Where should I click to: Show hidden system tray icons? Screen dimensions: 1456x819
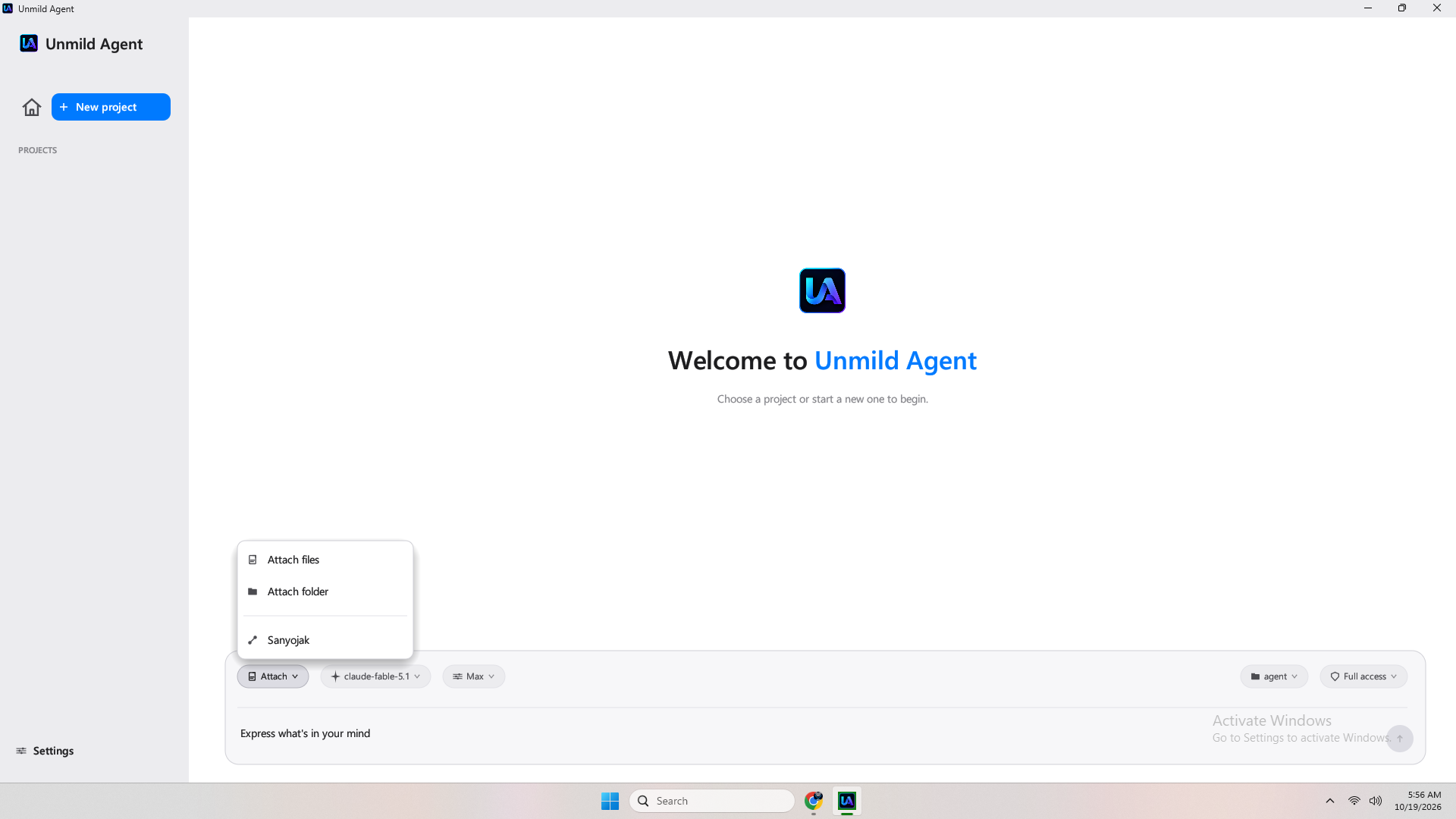click(x=1330, y=801)
